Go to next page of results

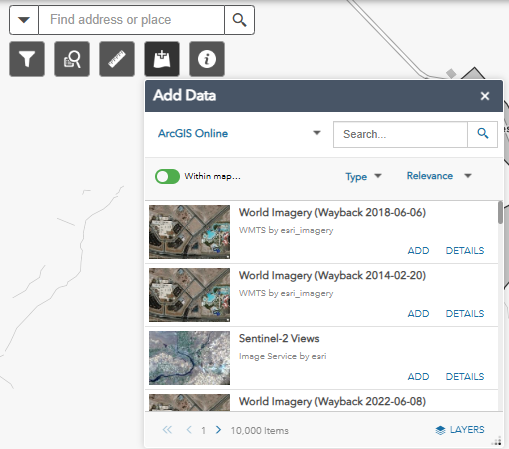tap(218, 430)
